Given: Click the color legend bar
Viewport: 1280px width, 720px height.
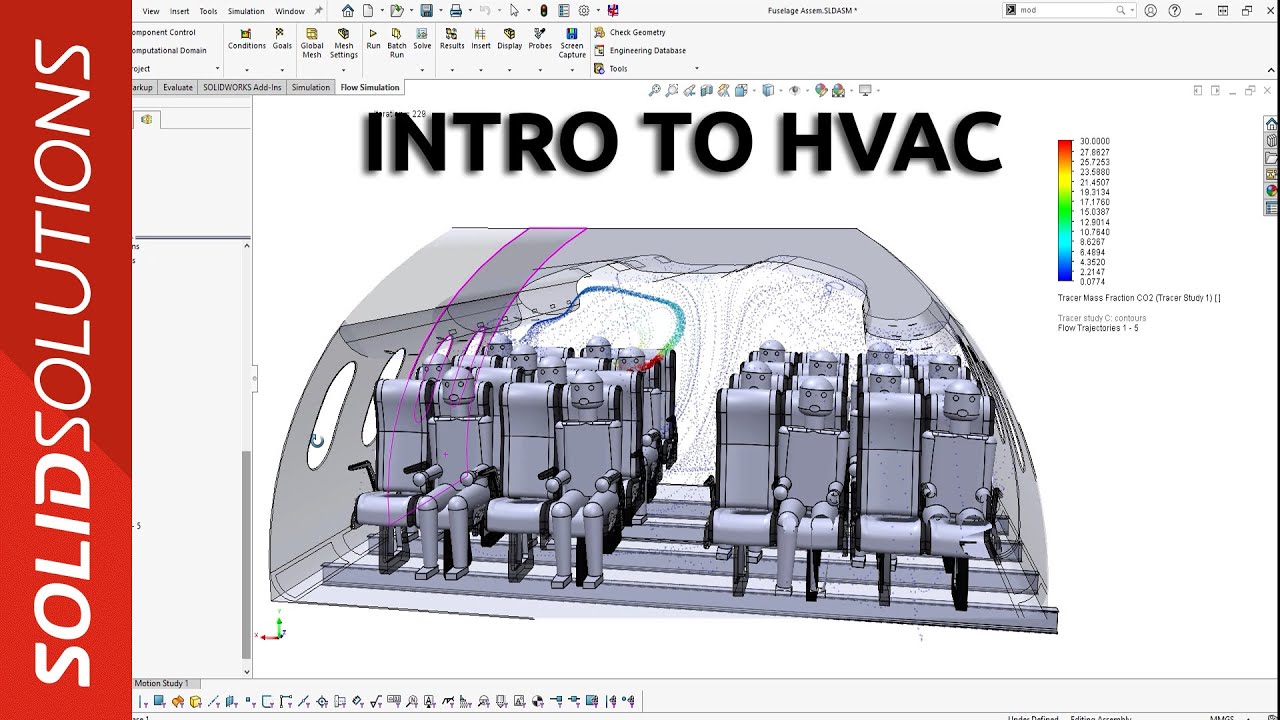Looking at the screenshot, I should [x=1065, y=210].
